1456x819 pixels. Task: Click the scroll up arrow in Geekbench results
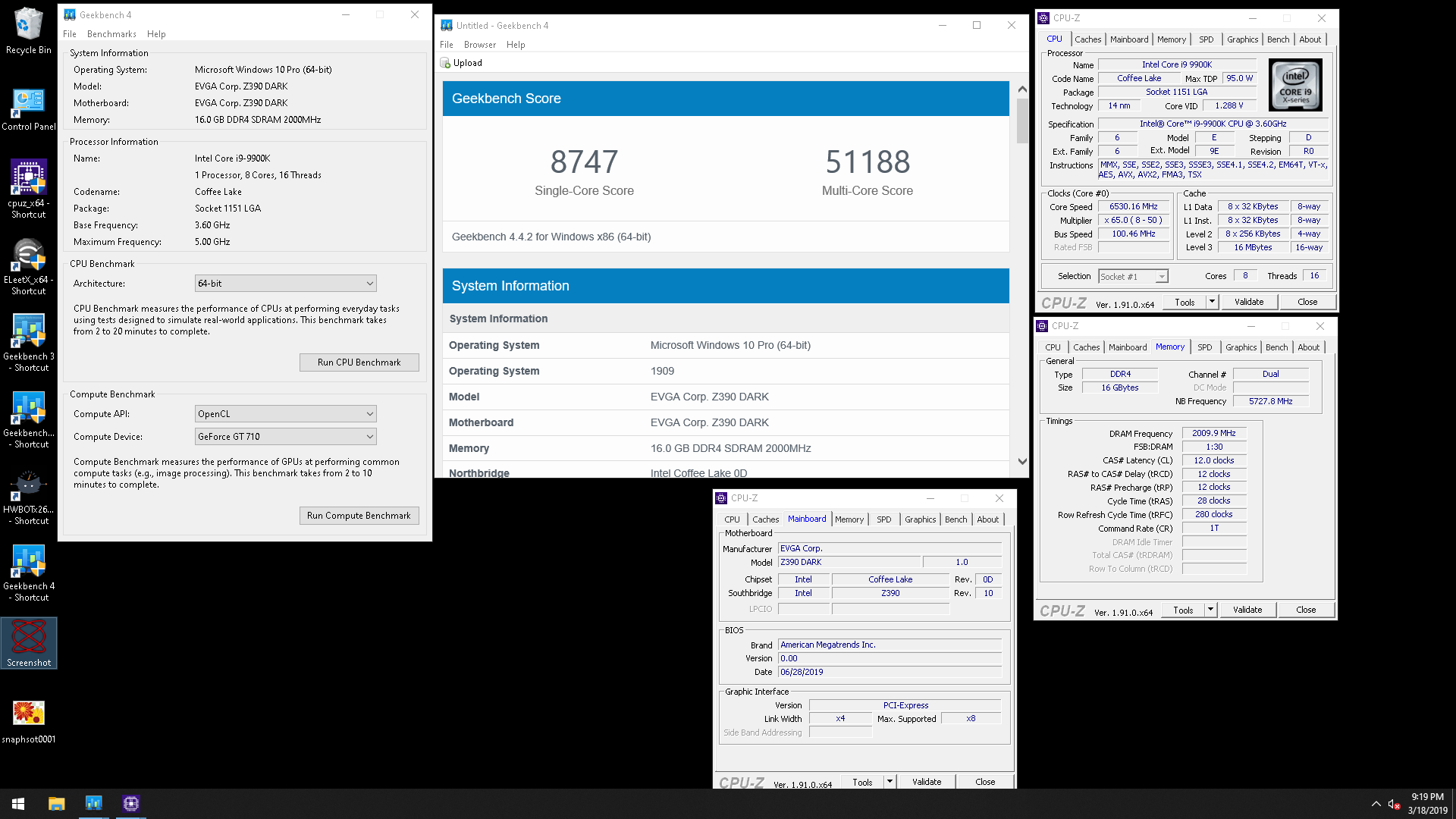(1022, 89)
